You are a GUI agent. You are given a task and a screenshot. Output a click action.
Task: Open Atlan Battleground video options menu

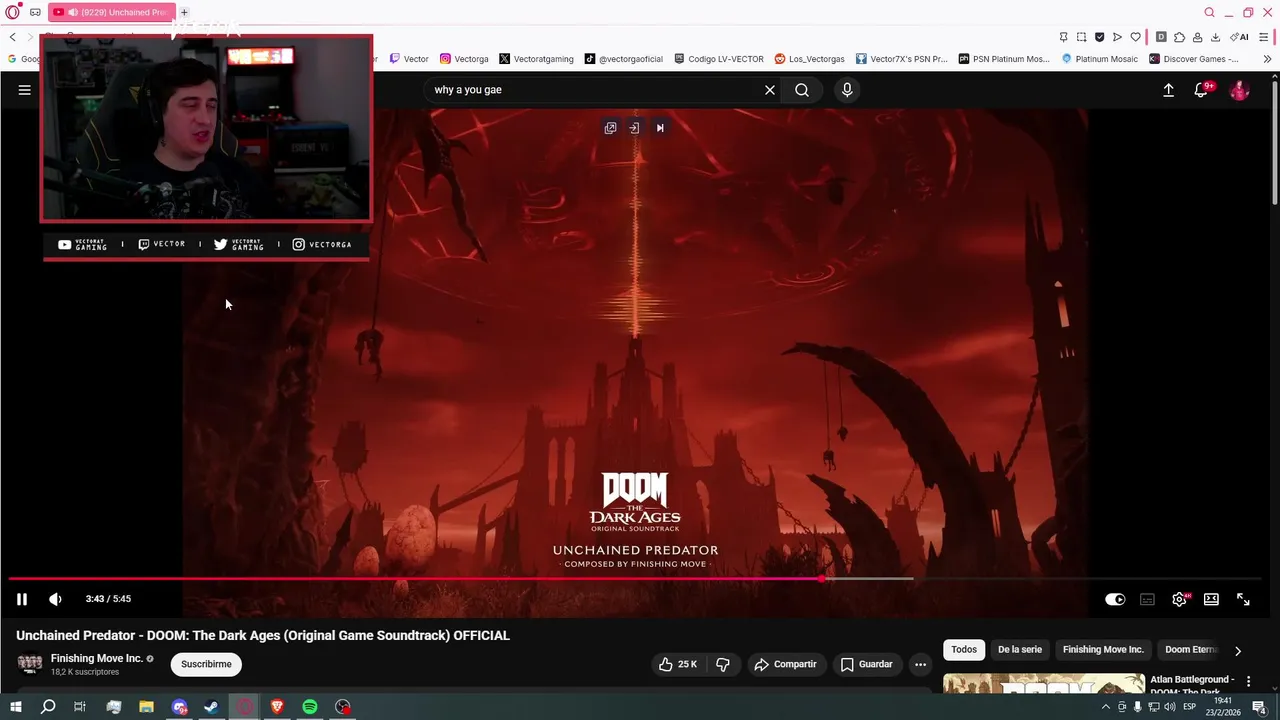pyautogui.click(x=1248, y=681)
